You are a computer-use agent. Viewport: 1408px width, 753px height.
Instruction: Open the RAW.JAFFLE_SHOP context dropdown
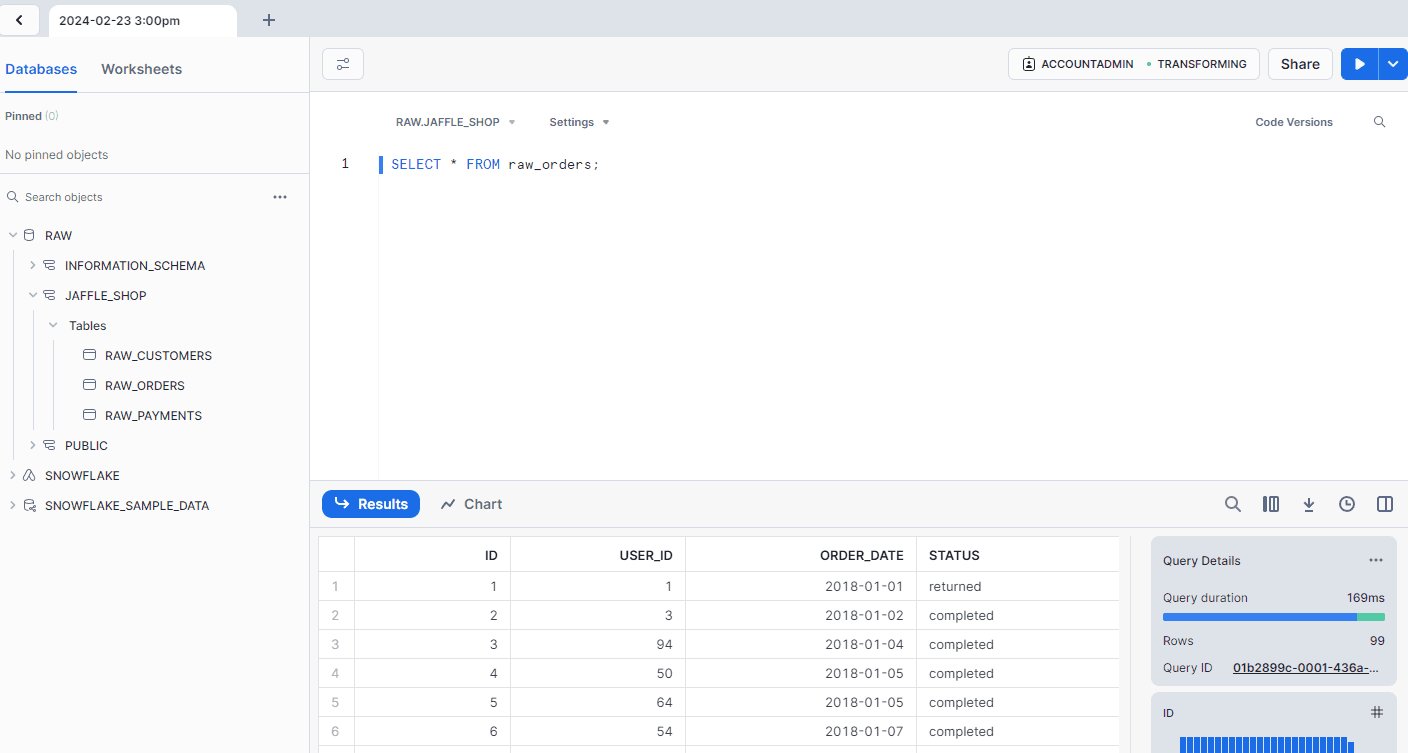tap(455, 122)
